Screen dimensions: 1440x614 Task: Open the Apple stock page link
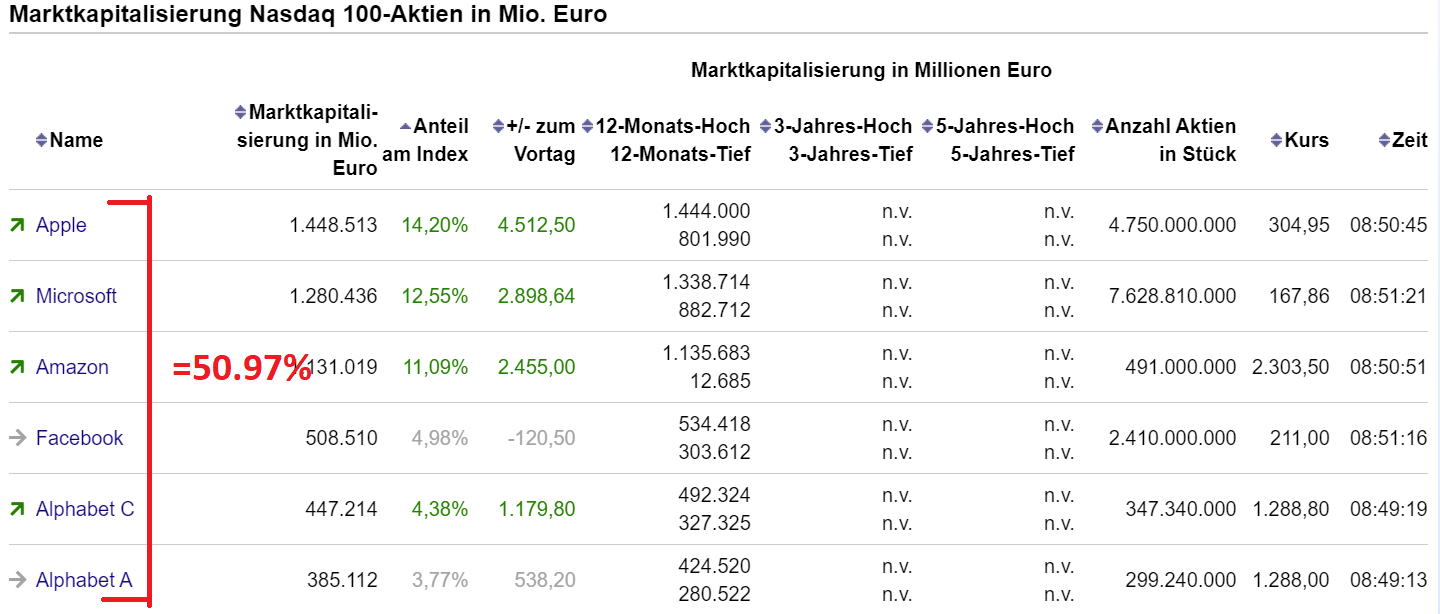(x=60, y=225)
